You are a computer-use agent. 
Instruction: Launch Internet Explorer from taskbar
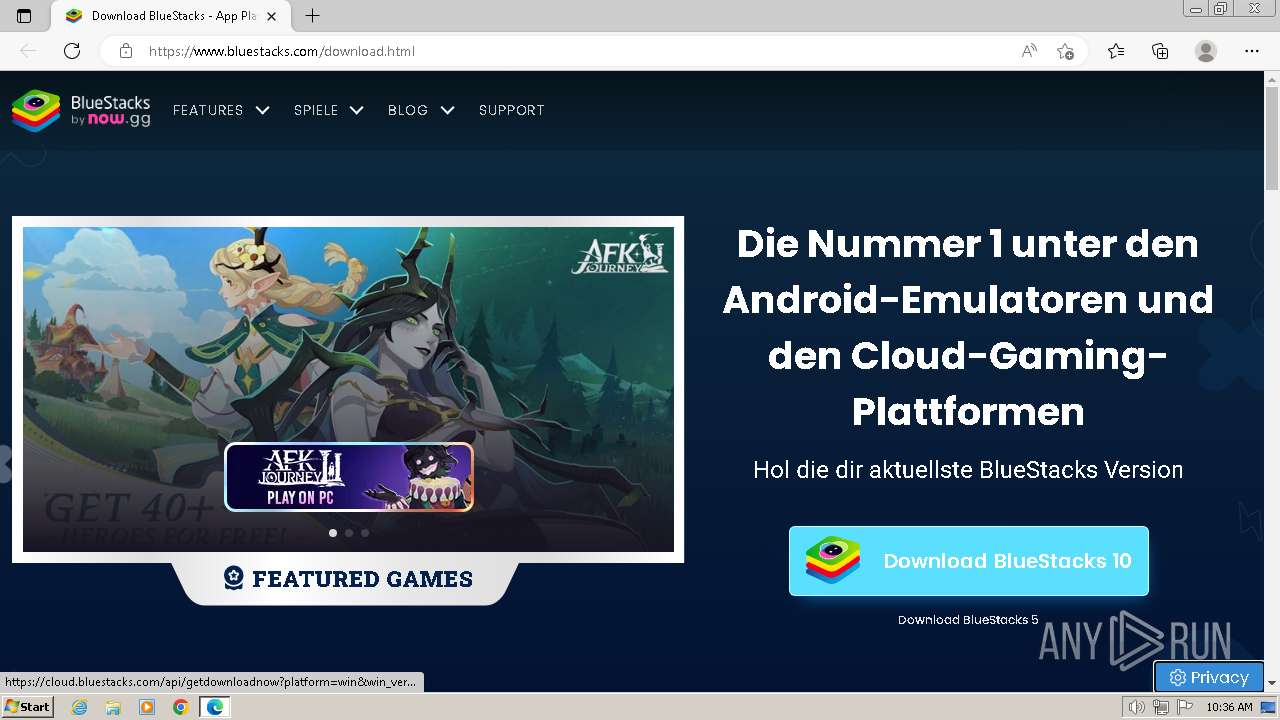(79, 707)
